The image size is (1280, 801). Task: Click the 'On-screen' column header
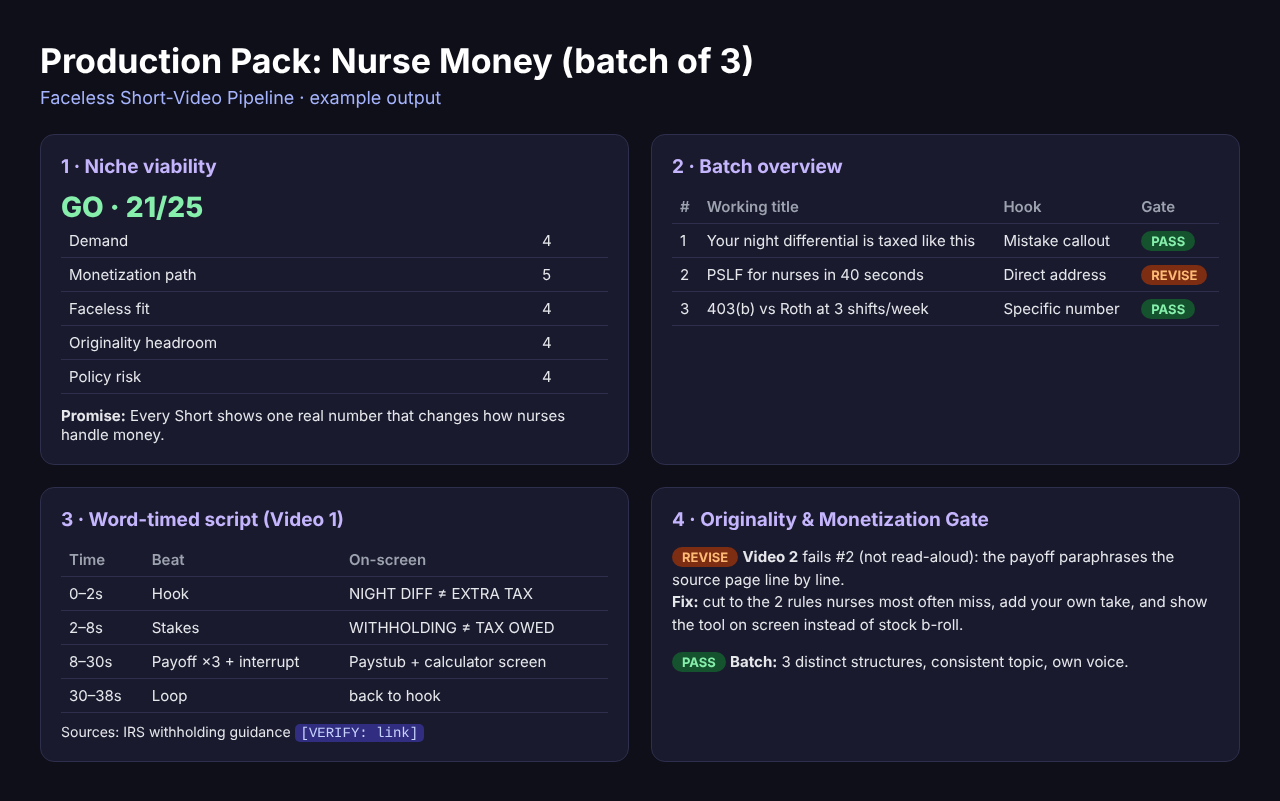pyautogui.click(x=387, y=560)
